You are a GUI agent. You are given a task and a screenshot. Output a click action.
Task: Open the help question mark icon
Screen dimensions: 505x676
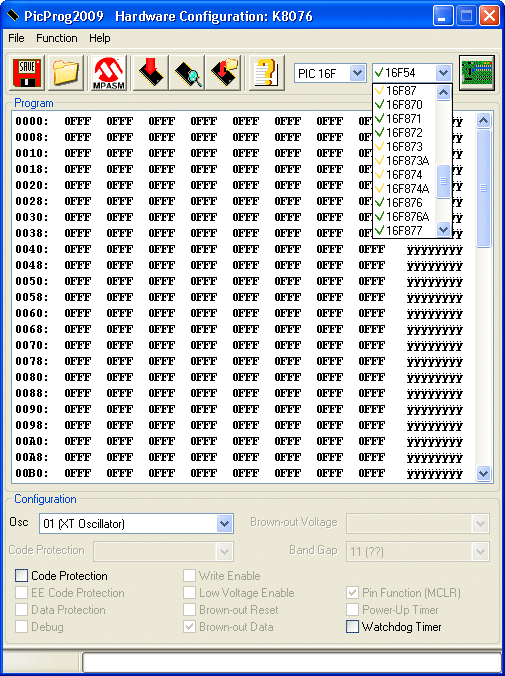[267, 73]
